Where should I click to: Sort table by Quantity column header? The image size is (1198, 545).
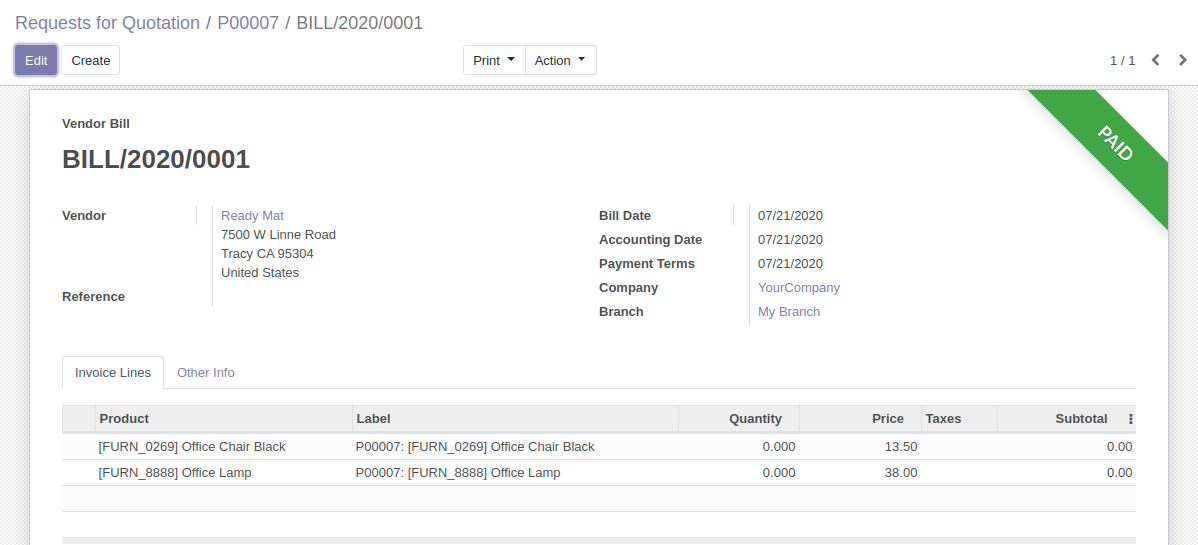[x=755, y=418]
